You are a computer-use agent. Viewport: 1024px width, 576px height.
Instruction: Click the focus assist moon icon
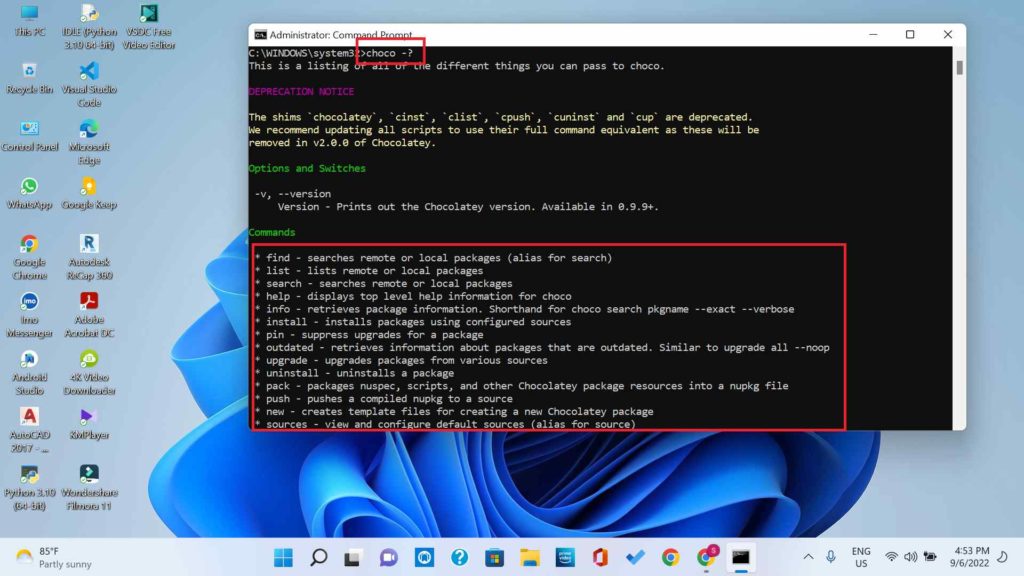[x=1003, y=557]
